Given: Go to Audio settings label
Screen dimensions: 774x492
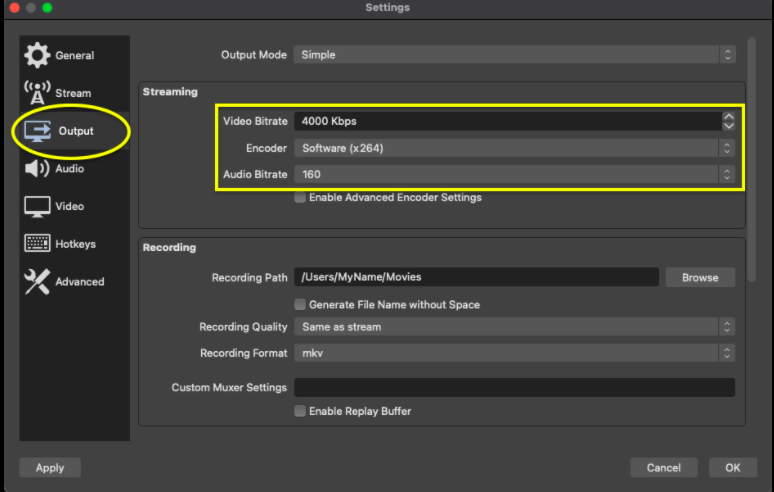Looking at the screenshot, I should 70,169.
